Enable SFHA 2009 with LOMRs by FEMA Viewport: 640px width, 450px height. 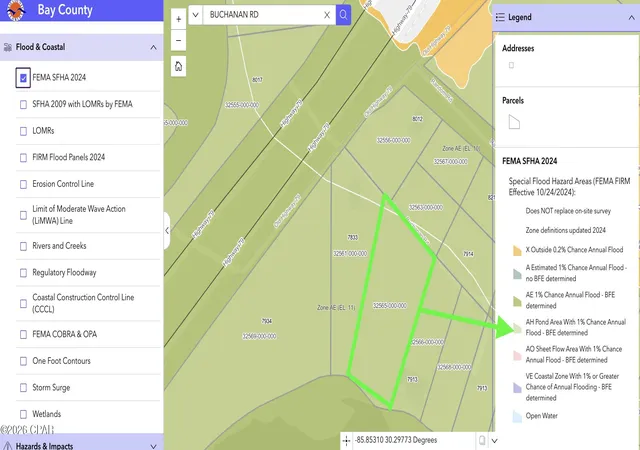[23, 105]
